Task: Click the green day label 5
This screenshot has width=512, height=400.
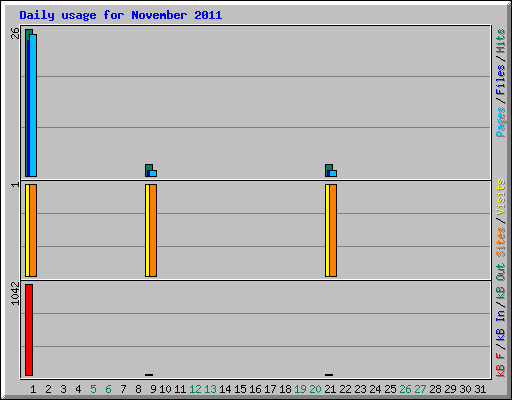Action: click(x=93, y=389)
